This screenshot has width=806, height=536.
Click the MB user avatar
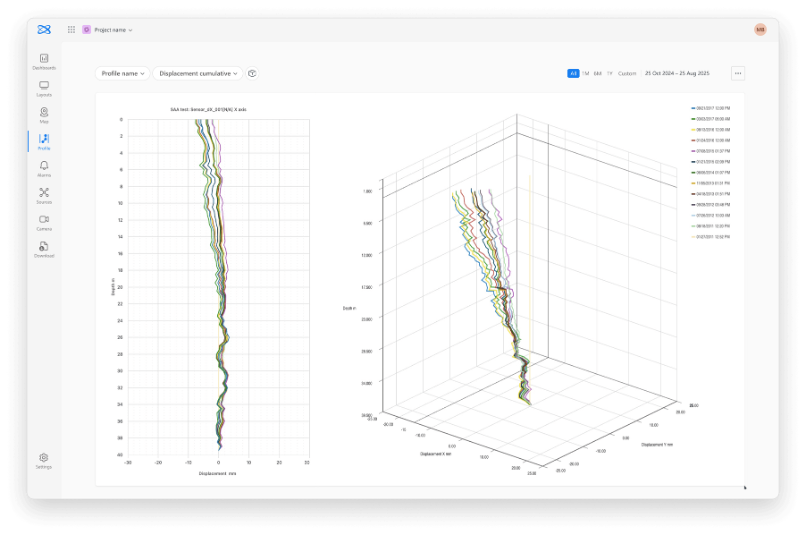coord(760,30)
